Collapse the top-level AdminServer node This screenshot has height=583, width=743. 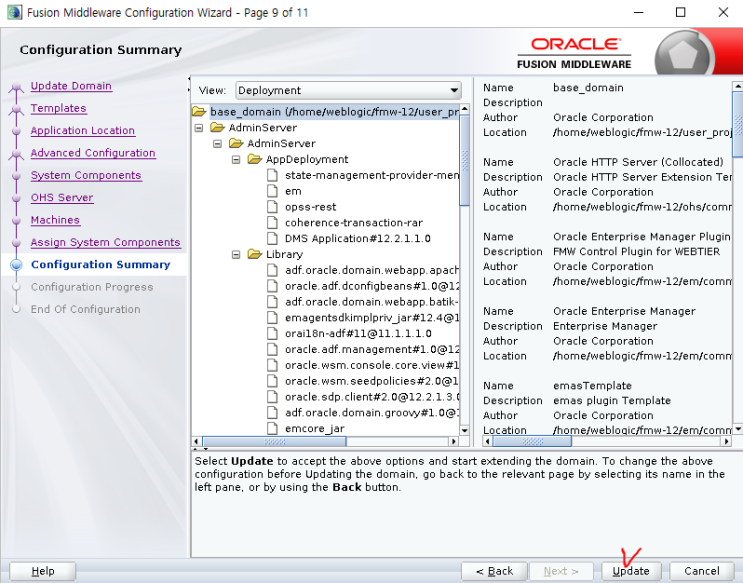tap(199, 128)
